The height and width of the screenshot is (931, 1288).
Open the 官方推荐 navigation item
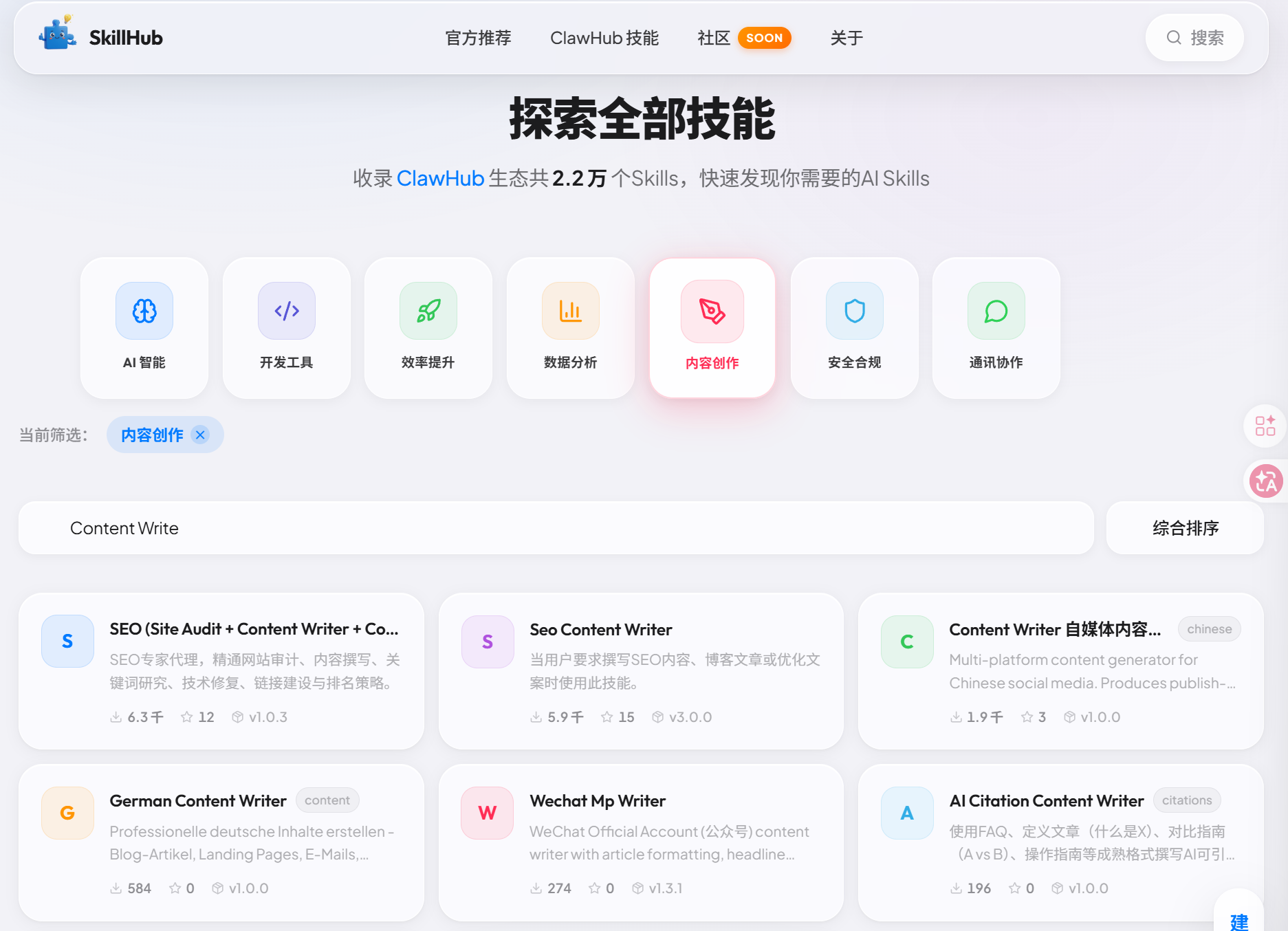click(x=478, y=38)
